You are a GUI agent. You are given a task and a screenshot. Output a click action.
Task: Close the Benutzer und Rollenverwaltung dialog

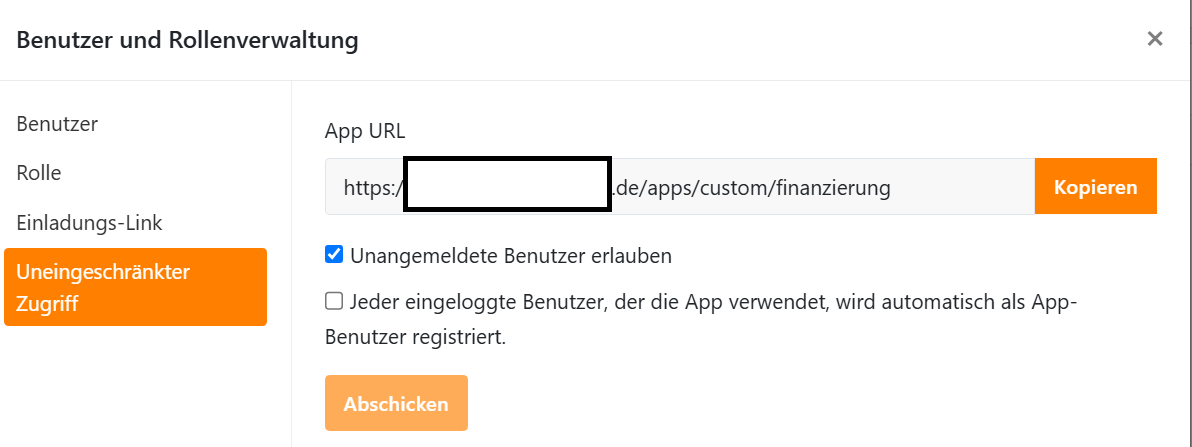pyautogui.click(x=1155, y=39)
